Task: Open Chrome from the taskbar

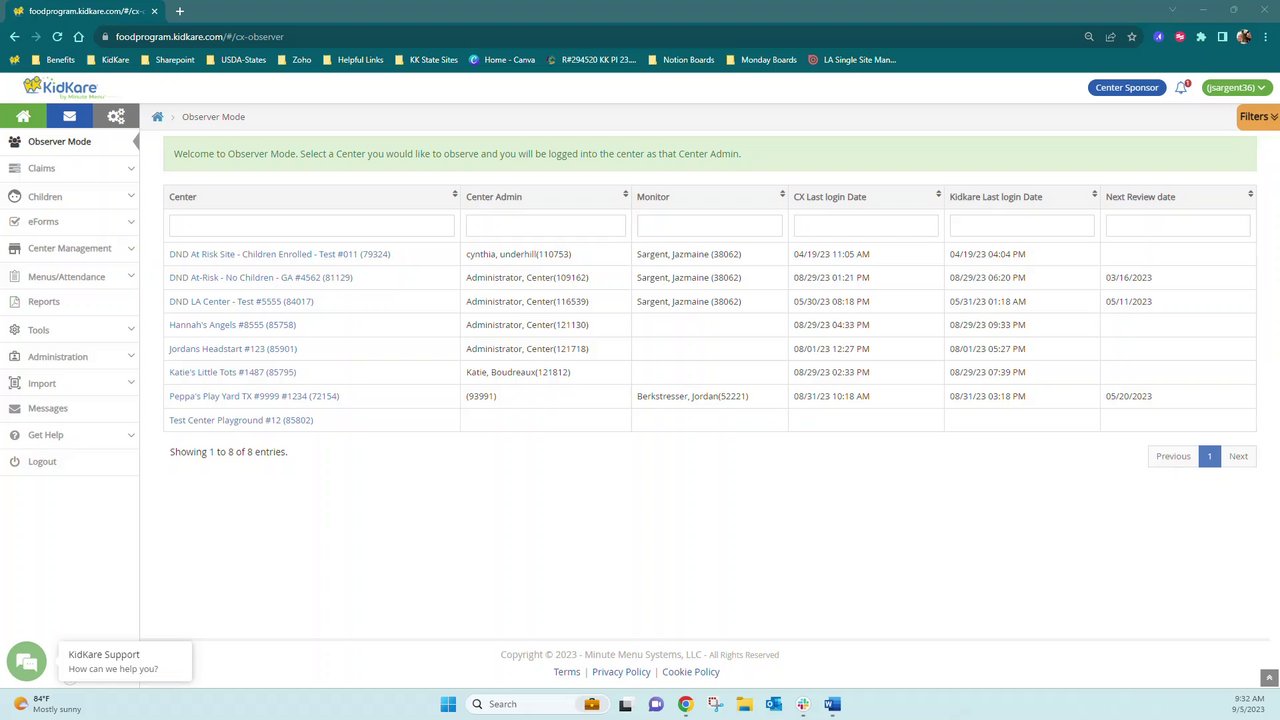Action: pyautogui.click(x=685, y=704)
